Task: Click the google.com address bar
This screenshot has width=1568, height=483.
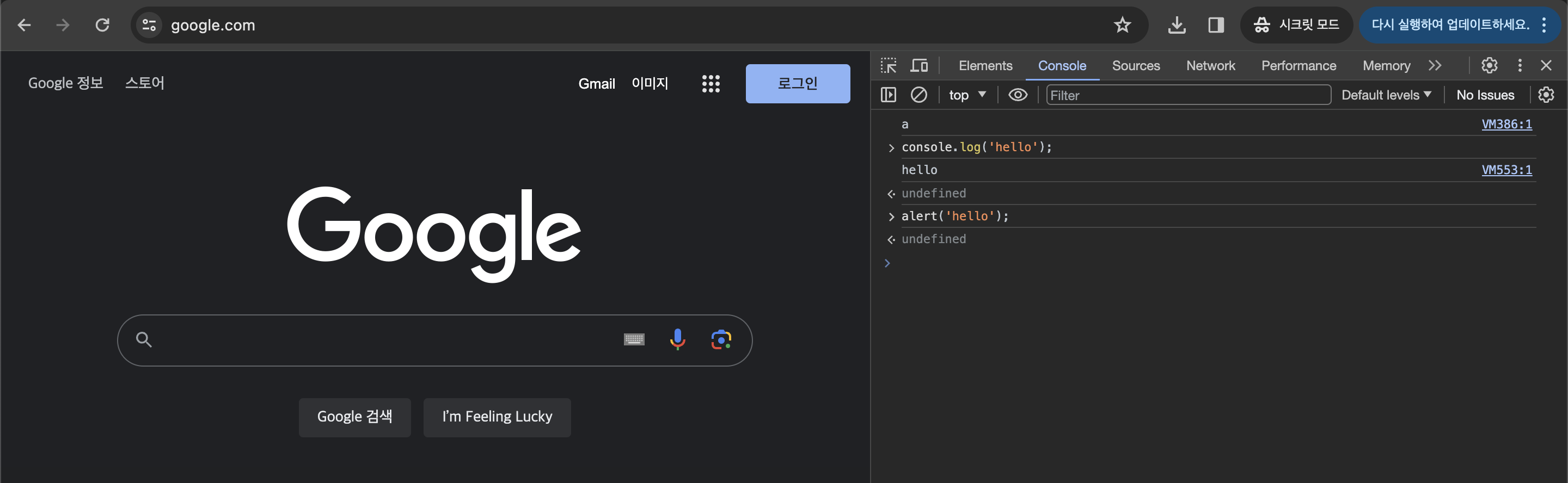Action: (639, 25)
